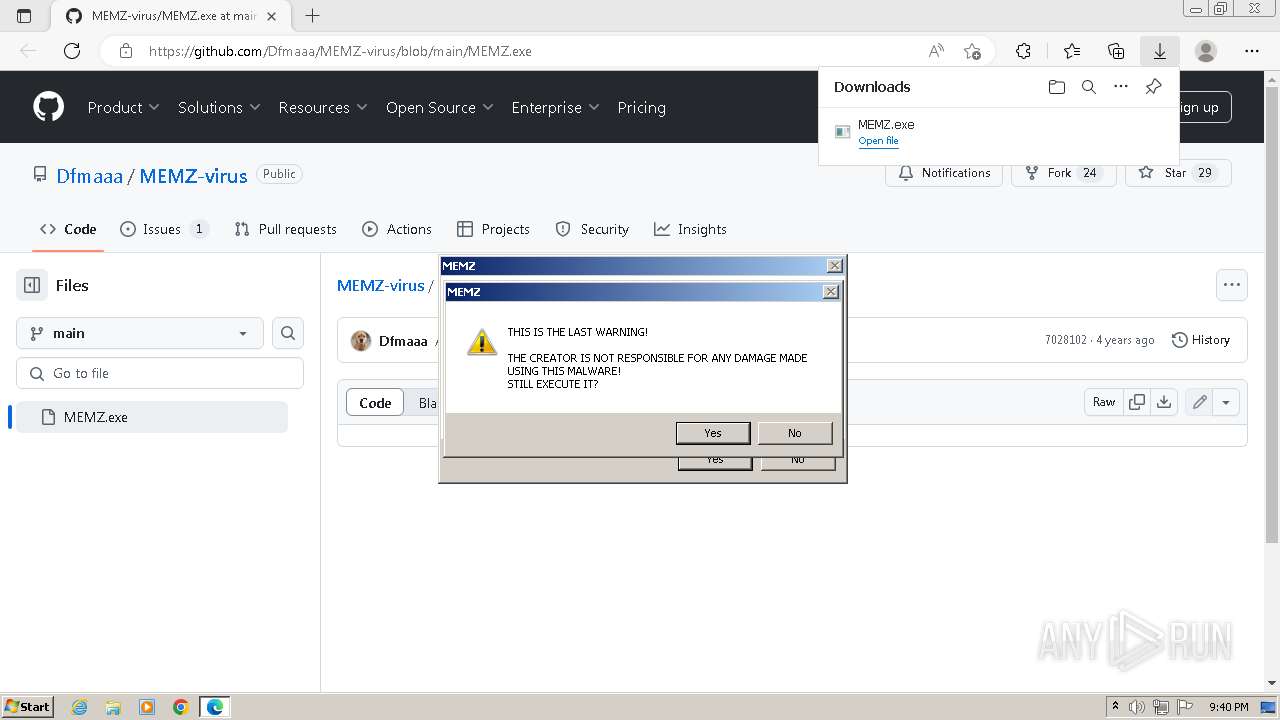Open Downloads folder icon in the panel
This screenshot has height=720, width=1280.
coord(1057,87)
